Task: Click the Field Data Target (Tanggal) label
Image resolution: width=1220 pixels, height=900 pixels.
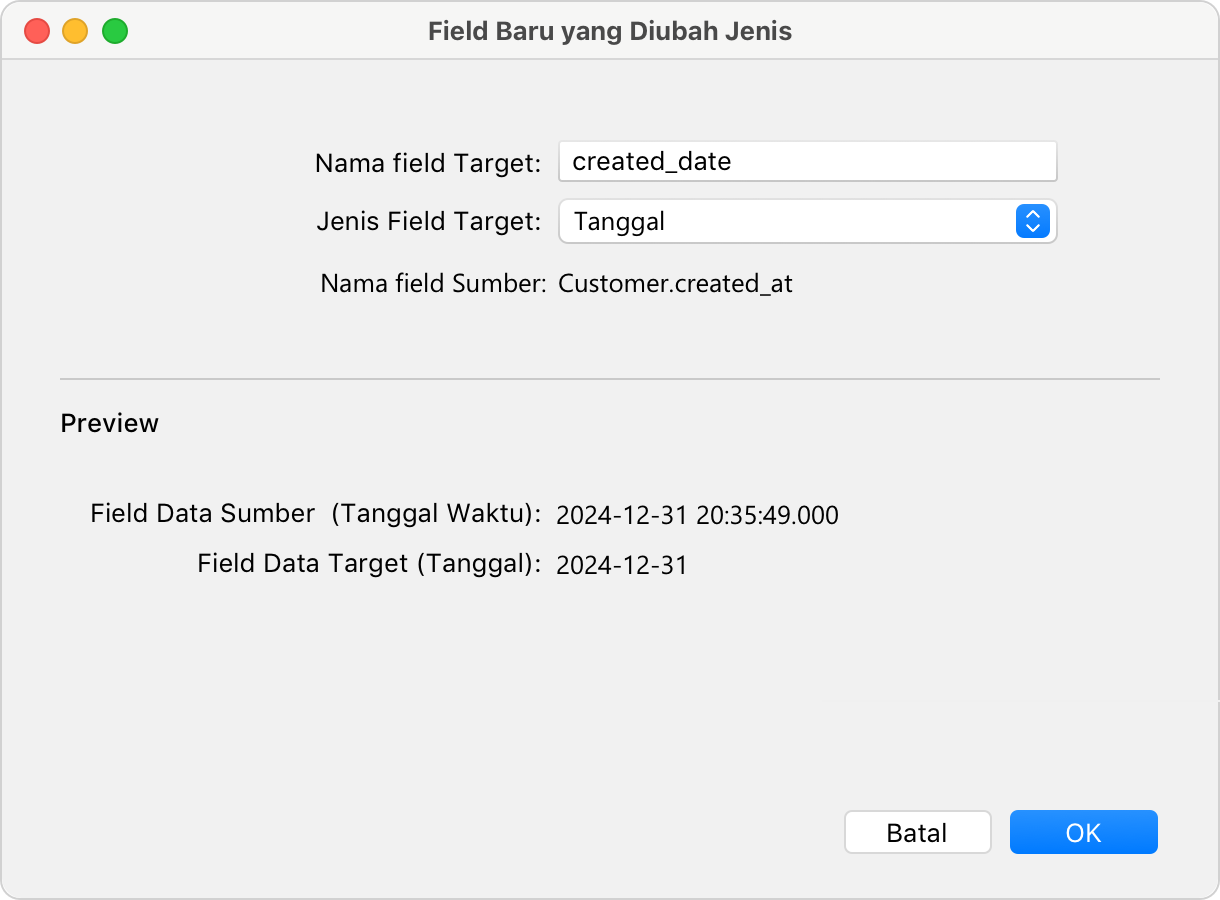Action: click(x=368, y=564)
